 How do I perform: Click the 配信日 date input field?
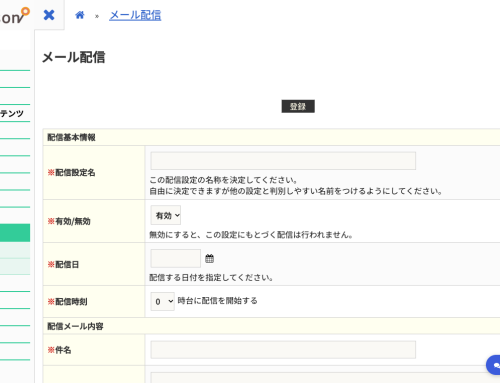point(176,258)
